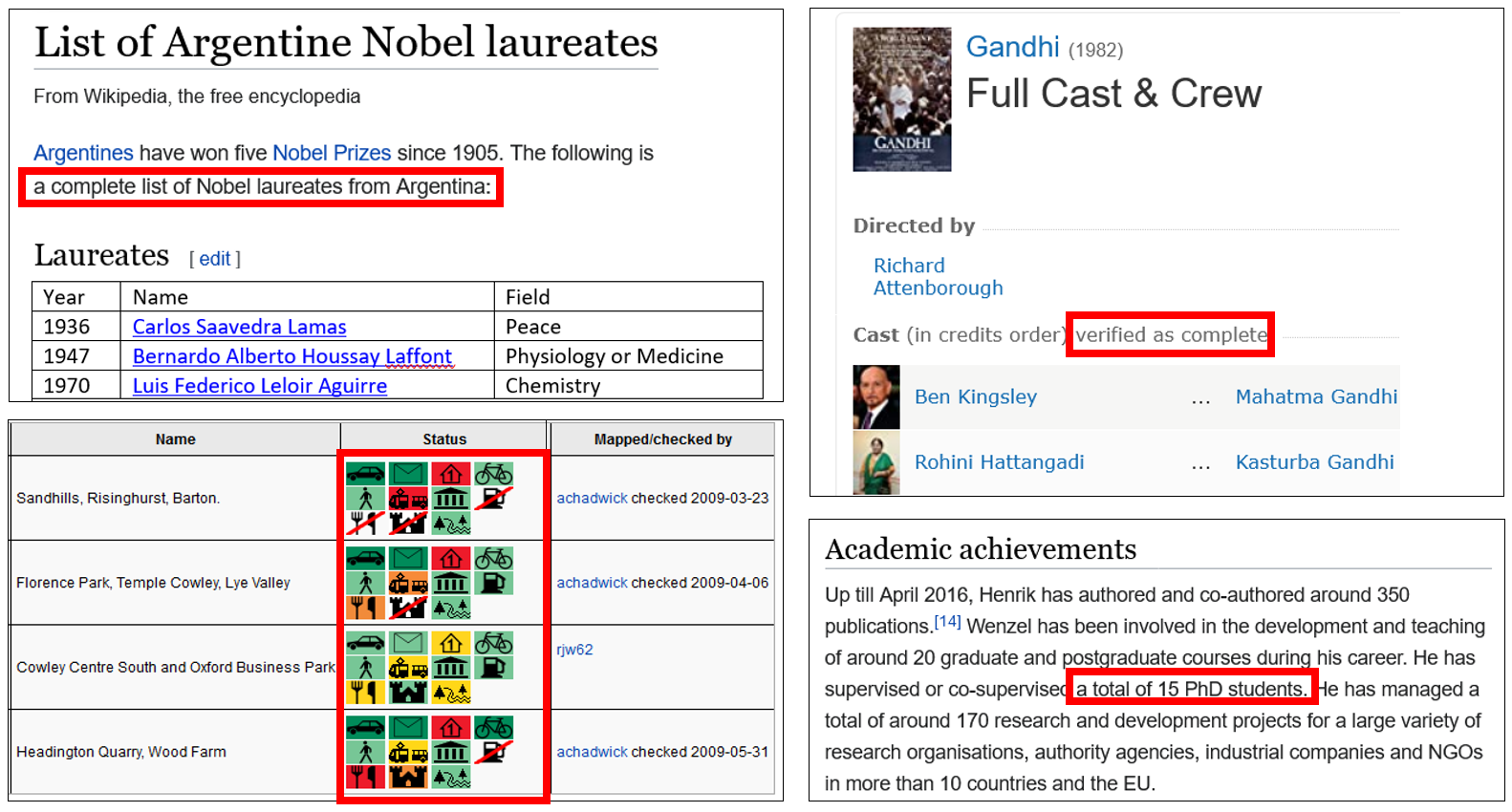Click the 'Mapped/checked by' column header

click(x=662, y=439)
